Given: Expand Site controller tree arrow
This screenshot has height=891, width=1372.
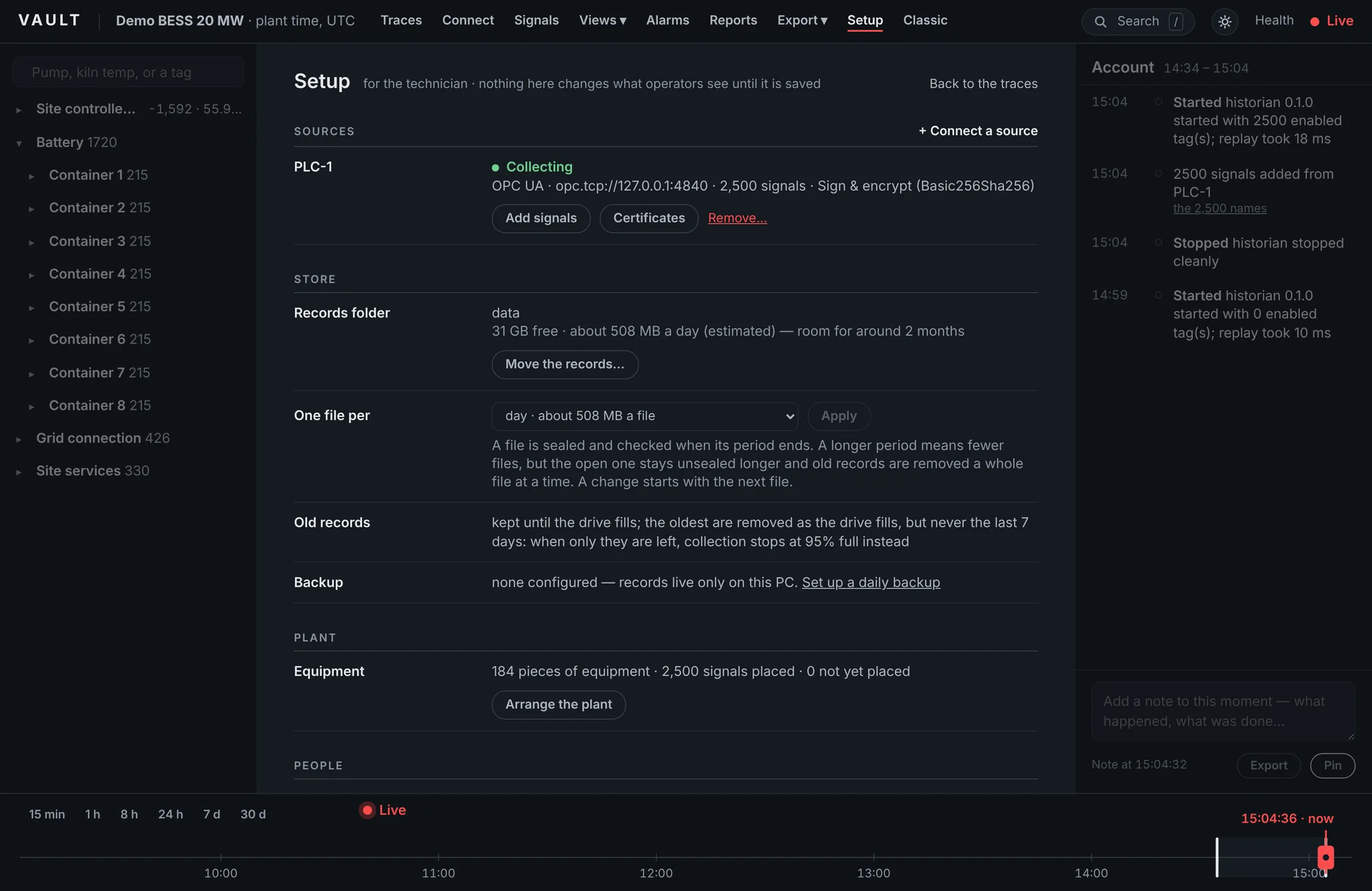Looking at the screenshot, I should [x=19, y=110].
